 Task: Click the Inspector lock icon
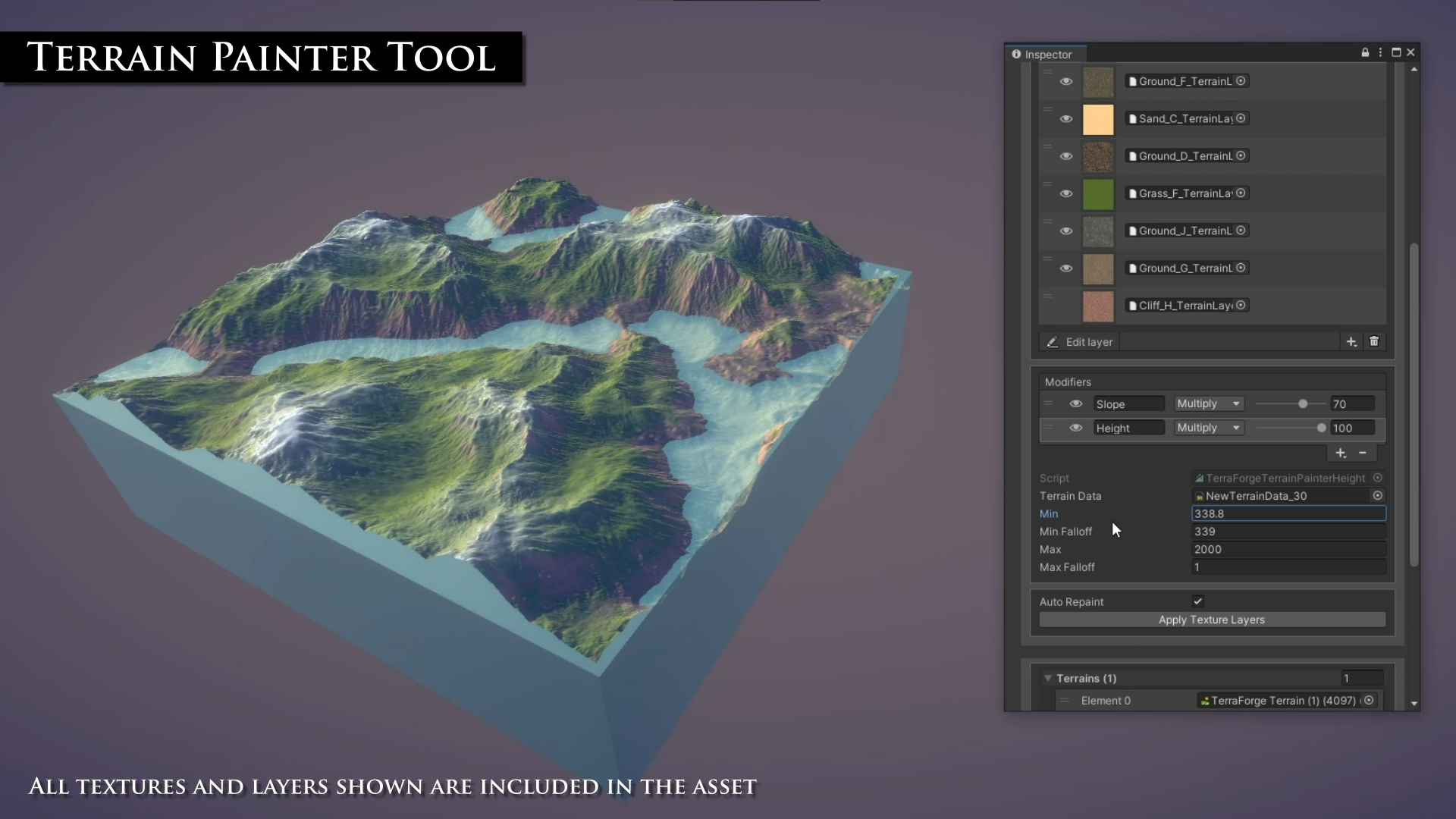click(1365, 52)
